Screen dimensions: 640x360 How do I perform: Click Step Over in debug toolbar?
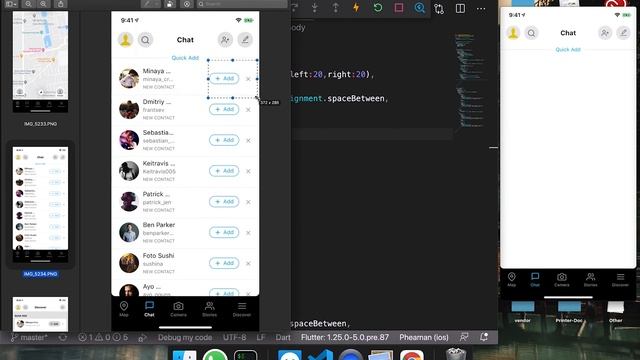pos(294,8)
